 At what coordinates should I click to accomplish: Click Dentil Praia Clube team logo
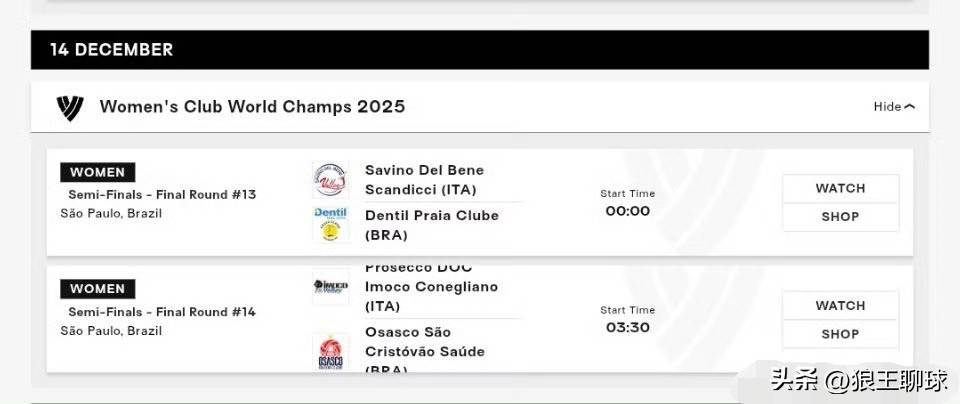pos(331,224)
